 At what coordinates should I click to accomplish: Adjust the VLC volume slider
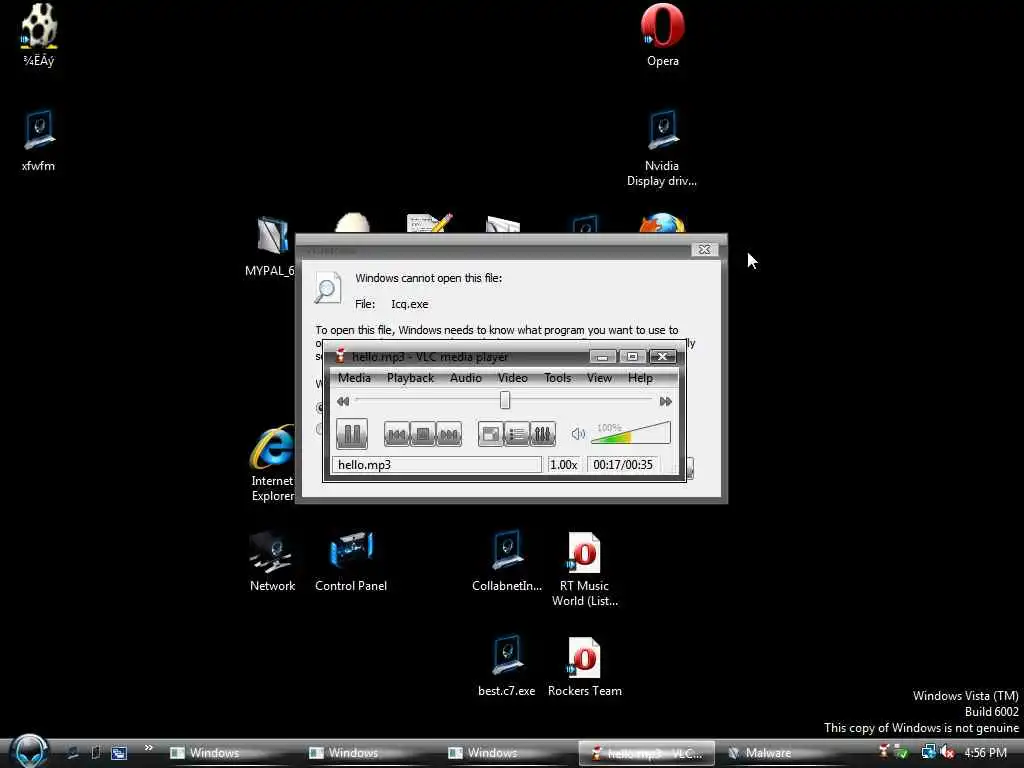click(x=630, y=433)
